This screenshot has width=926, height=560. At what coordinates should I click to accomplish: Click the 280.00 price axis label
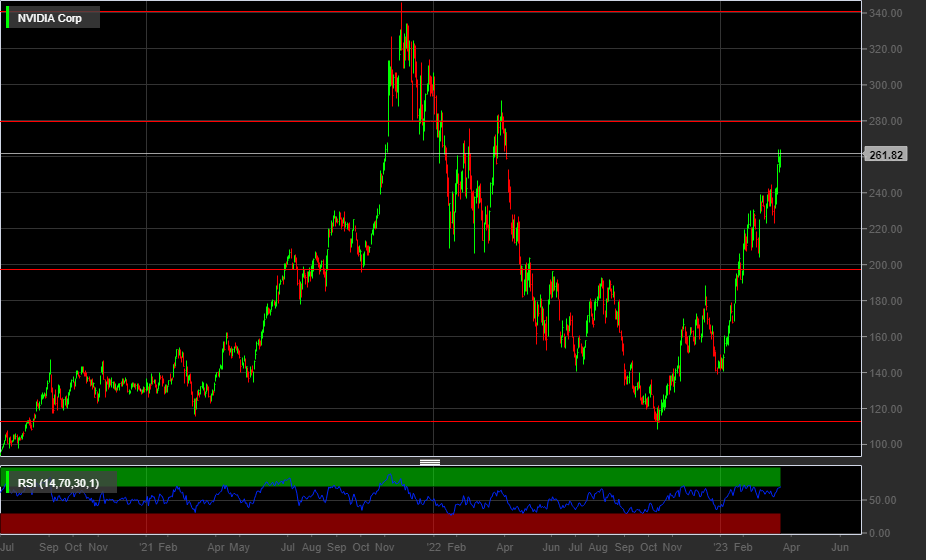885,121
